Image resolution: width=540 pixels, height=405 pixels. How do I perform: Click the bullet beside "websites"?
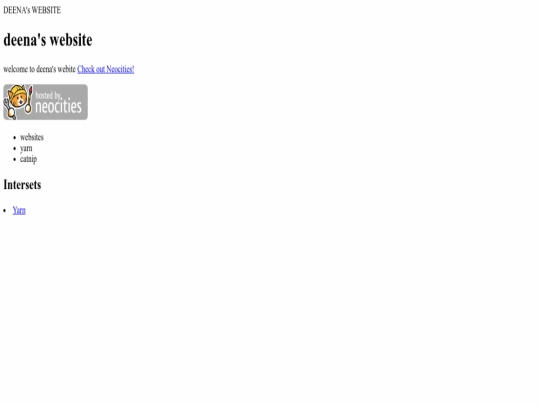[14, 137]
